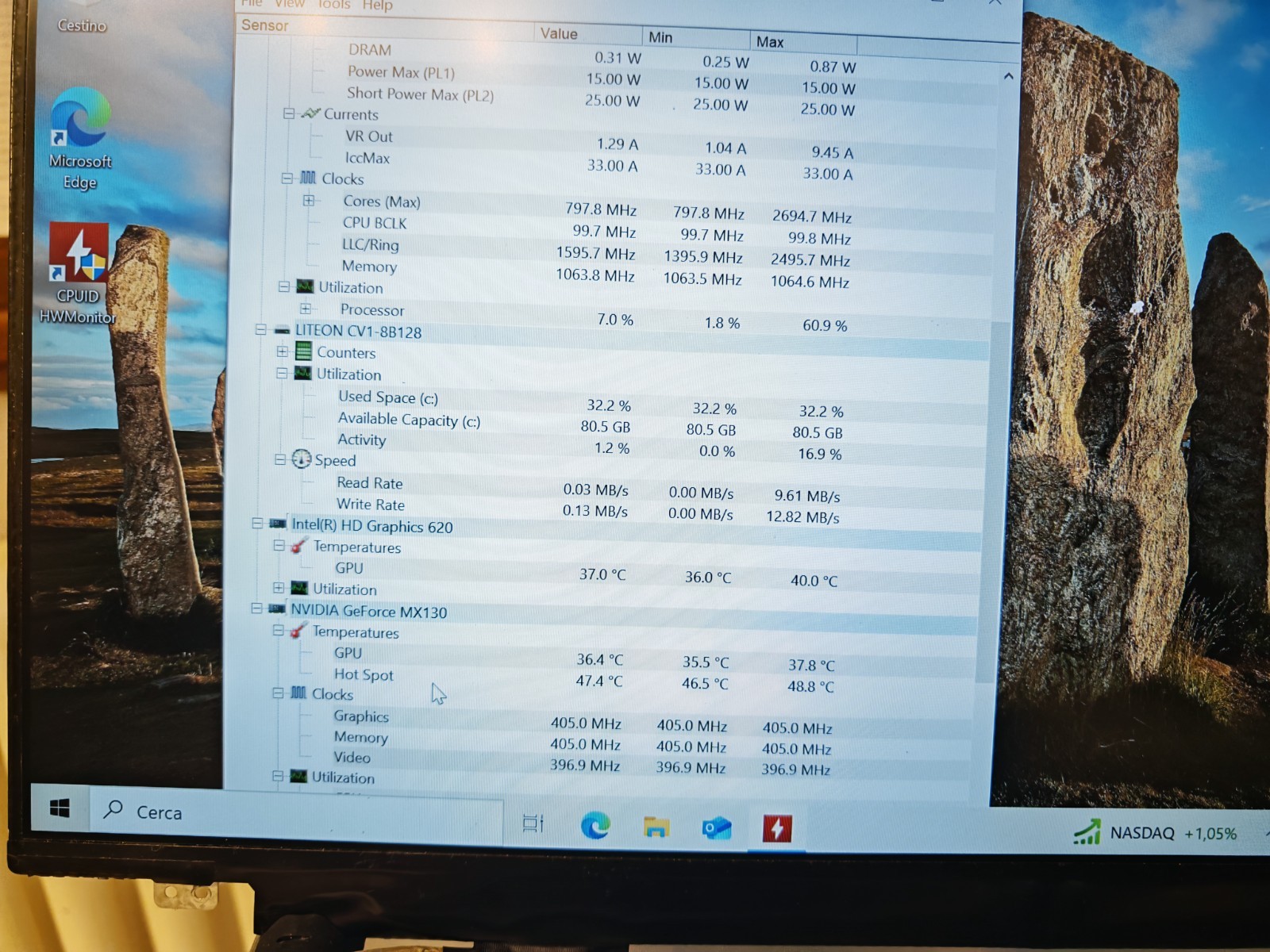Expand Intel graphics Utilization node
Viewport: 1270px width, 952px height.
click(278, 588)
